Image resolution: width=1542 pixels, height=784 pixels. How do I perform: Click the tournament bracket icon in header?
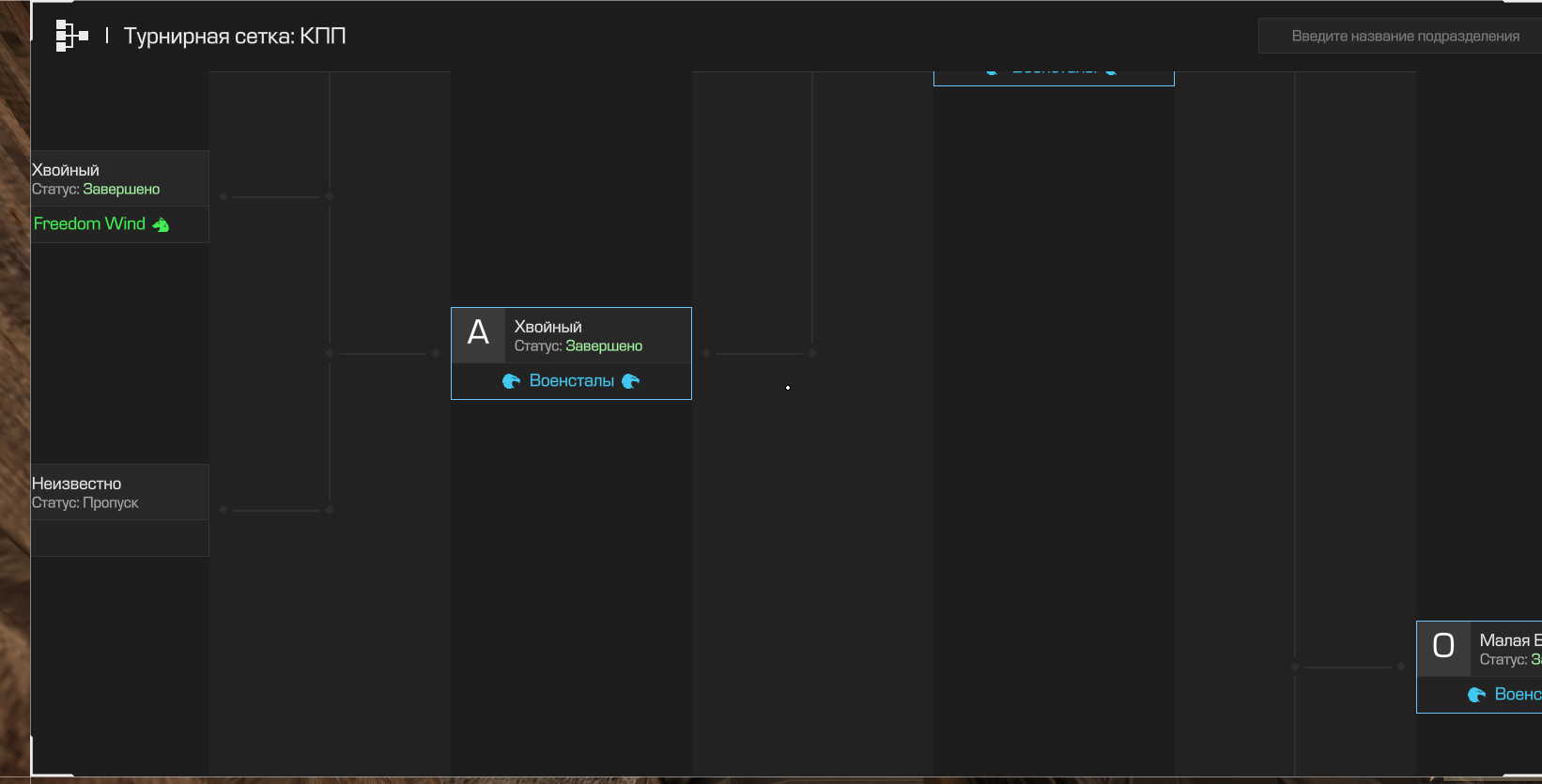coord(71,36)
